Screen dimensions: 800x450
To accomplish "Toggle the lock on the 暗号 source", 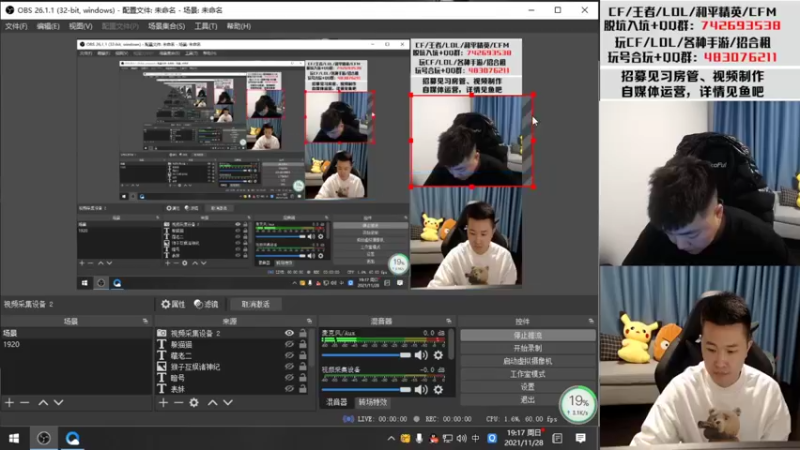I will (x=303, y=378).
